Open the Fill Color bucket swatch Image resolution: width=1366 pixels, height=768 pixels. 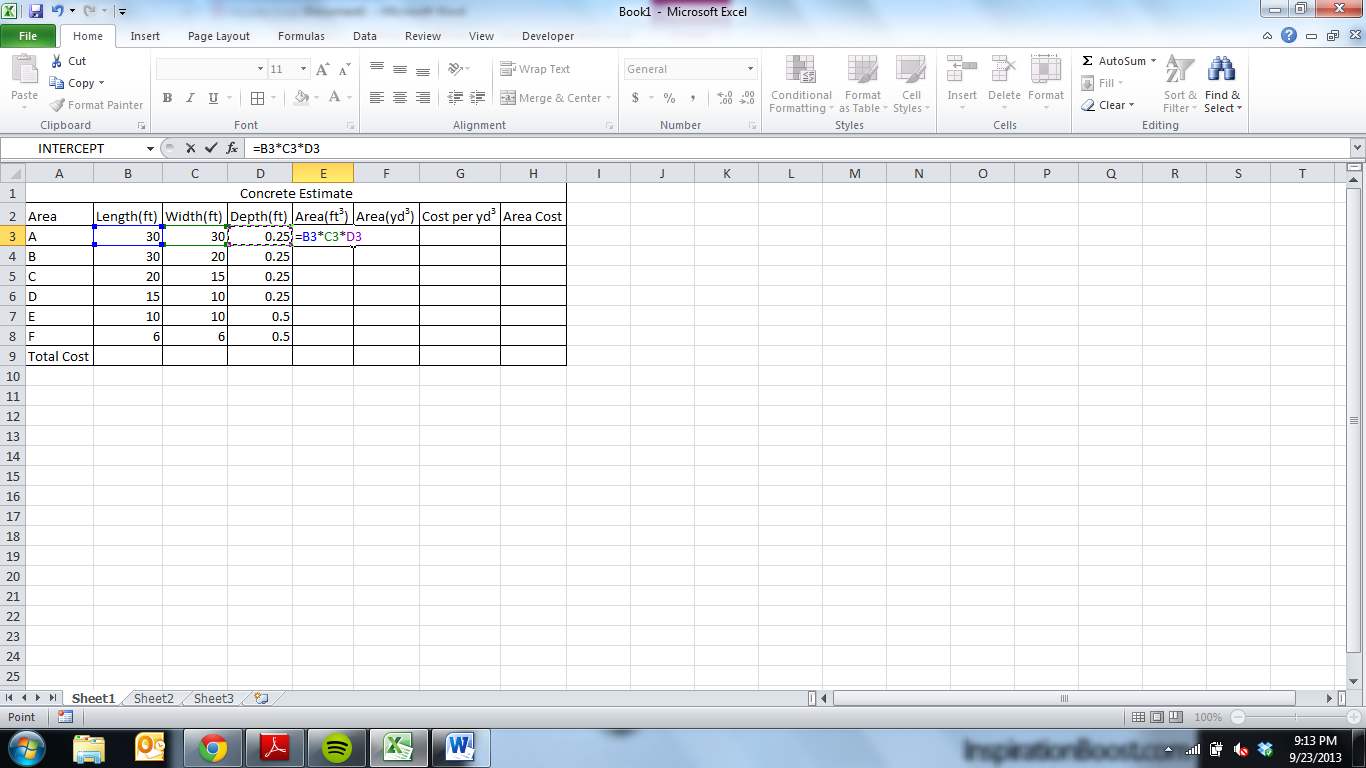click(x=301, y=97)
